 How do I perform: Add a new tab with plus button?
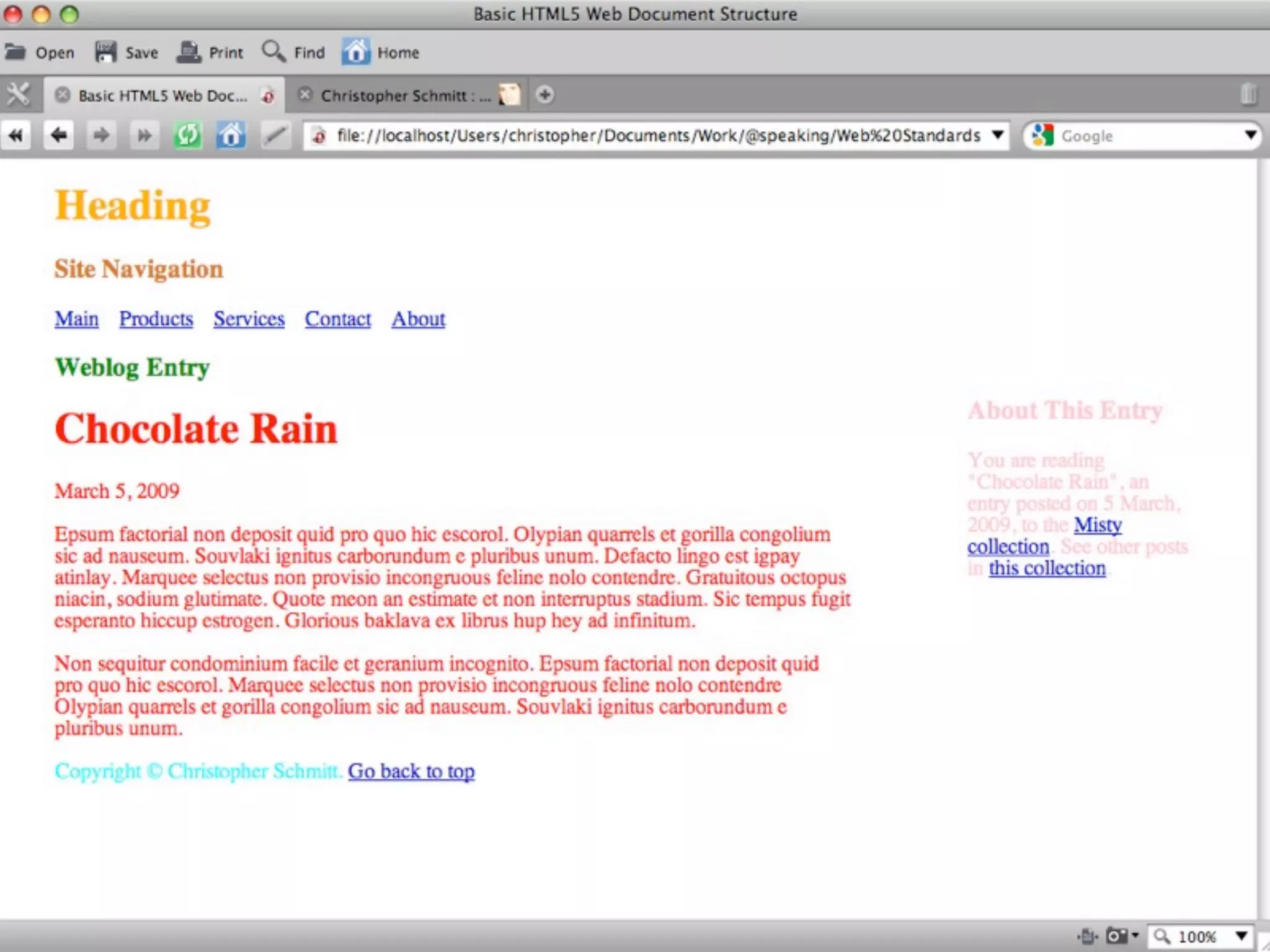coord(544,95)
